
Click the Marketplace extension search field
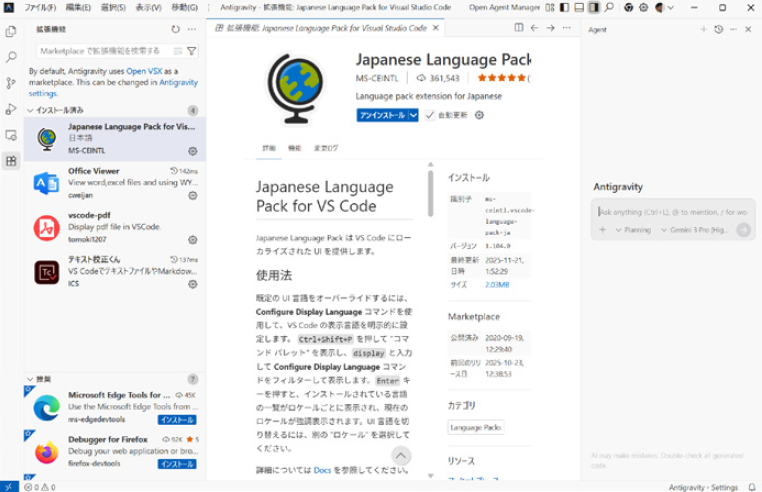click(x=100, y=50)
